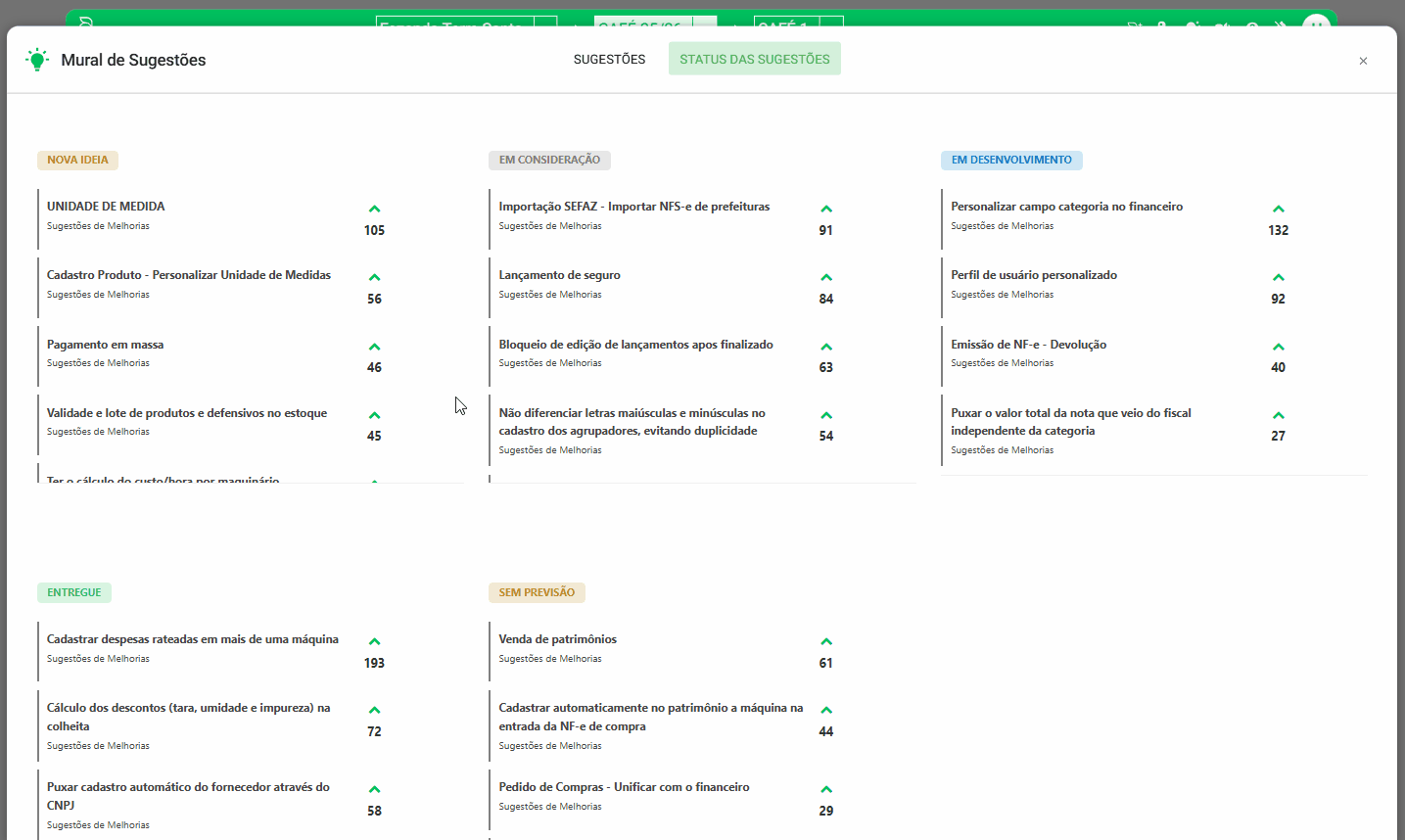Toggle your vote on Emissão de NF-e - Devolução
The height and width of the screenshot is (840, 1405).
(1278, 346)
